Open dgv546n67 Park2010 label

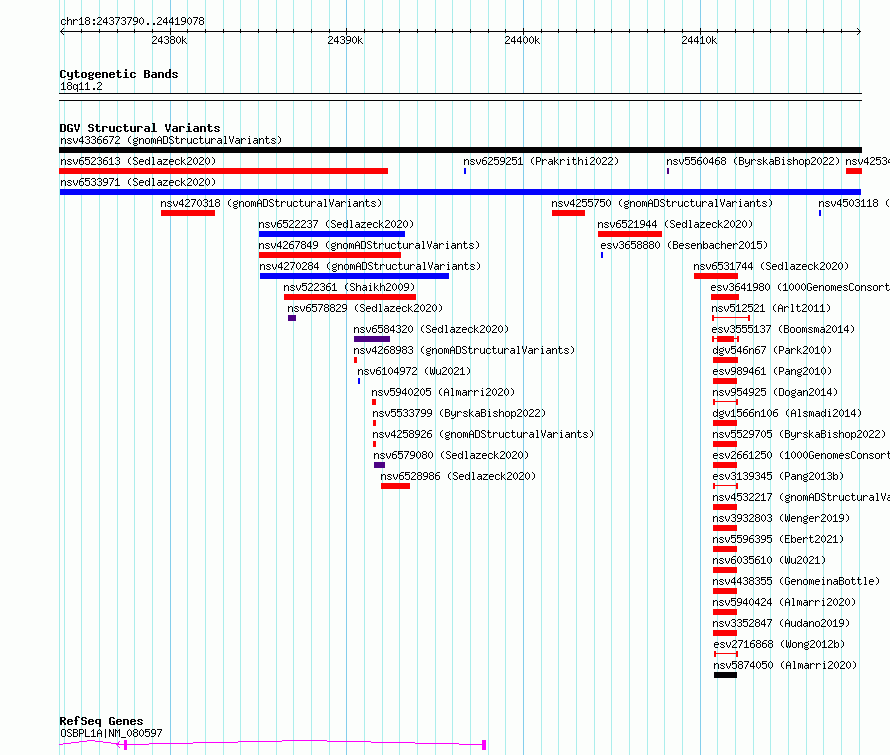tap(772, 350)
